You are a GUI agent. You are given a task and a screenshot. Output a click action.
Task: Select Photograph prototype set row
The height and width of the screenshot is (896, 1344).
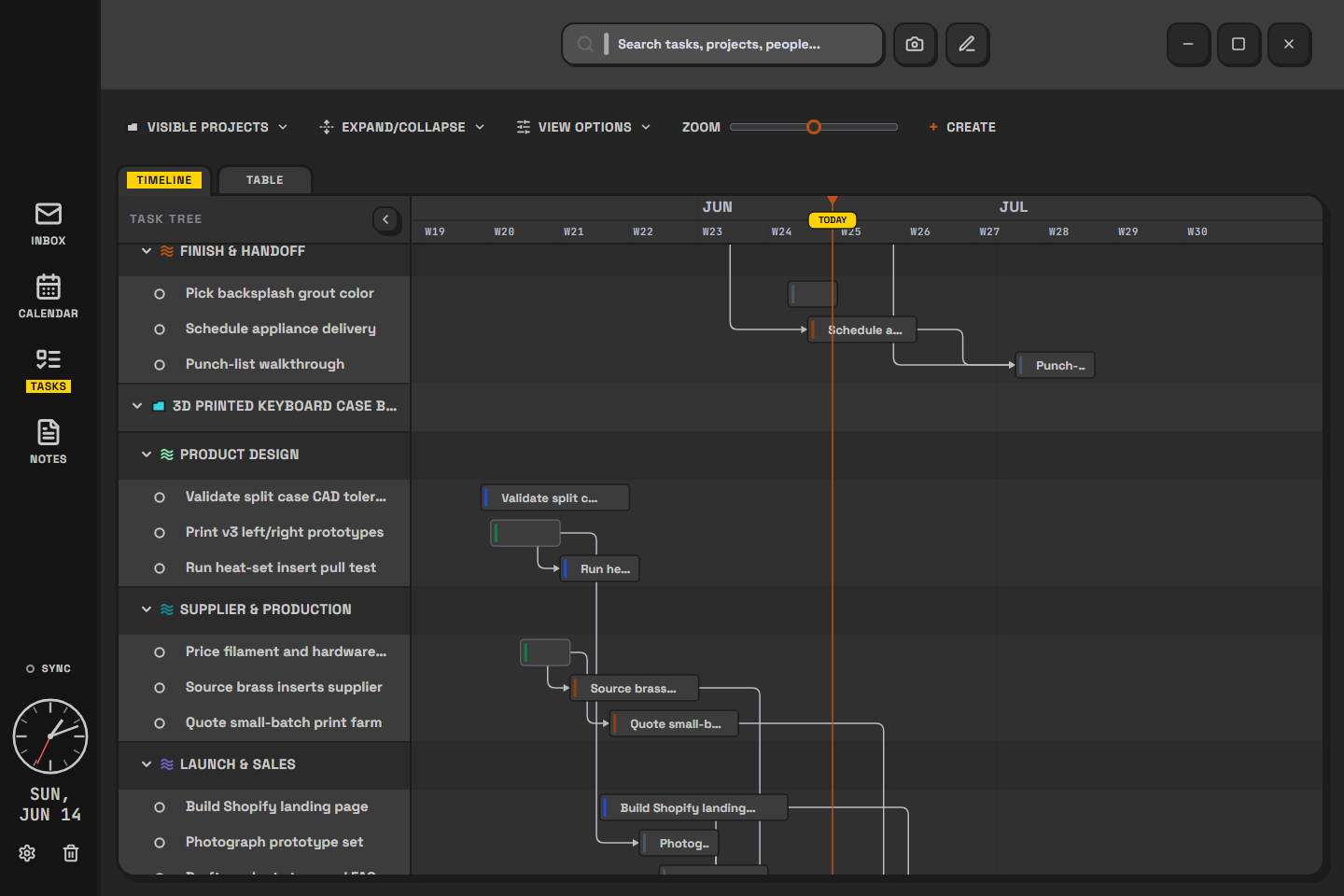[x=264, y=843]
